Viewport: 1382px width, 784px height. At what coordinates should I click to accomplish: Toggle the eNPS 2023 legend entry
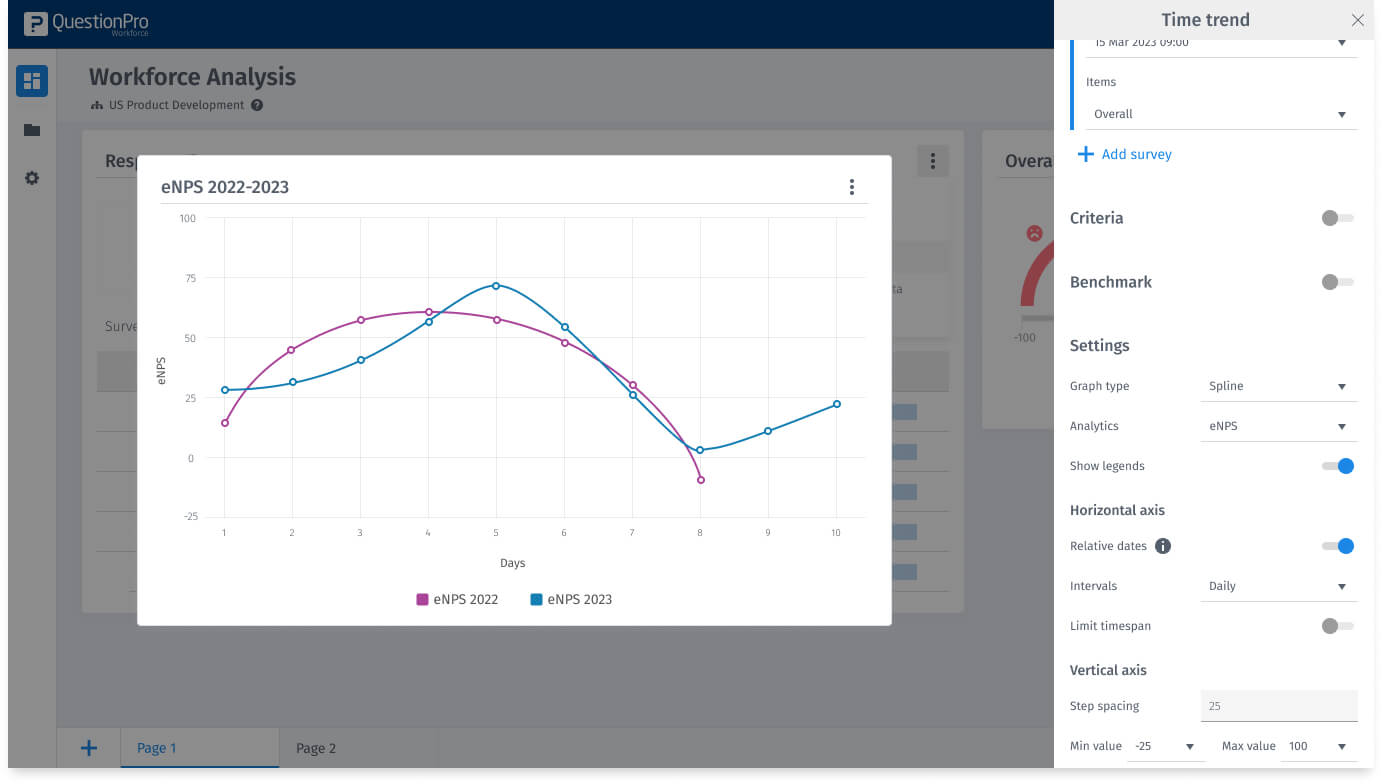pyautogui.click(x=571, y=599)
